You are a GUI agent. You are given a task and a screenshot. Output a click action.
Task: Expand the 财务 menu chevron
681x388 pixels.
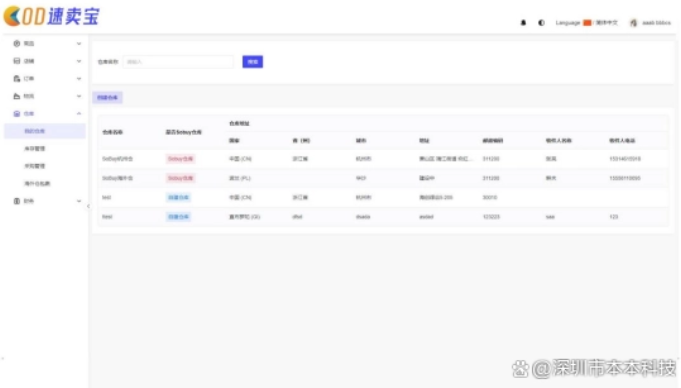pyautogui.click(x=79, y=201)
